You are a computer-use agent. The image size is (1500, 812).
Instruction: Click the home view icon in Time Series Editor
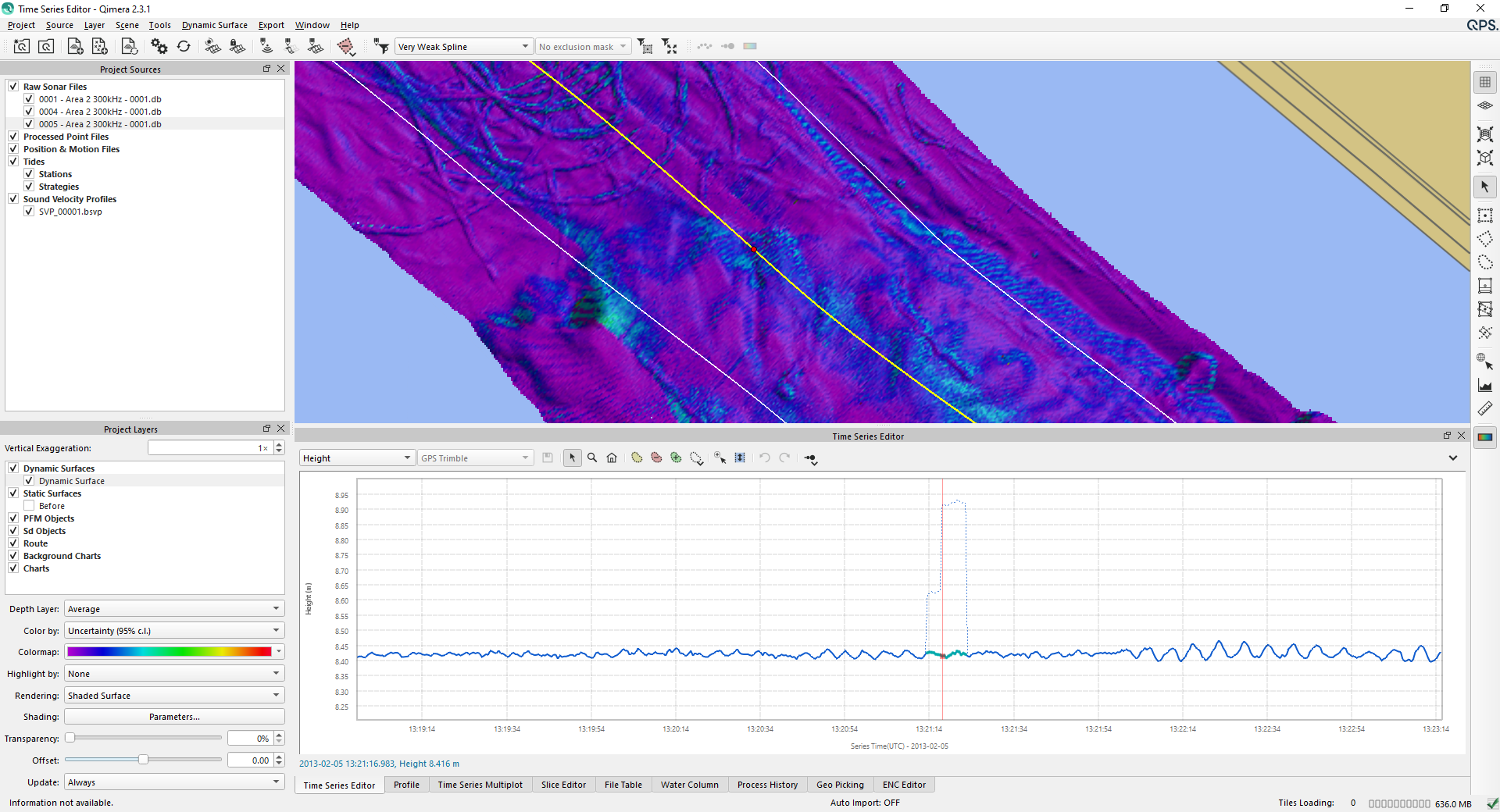pos(612,458)
